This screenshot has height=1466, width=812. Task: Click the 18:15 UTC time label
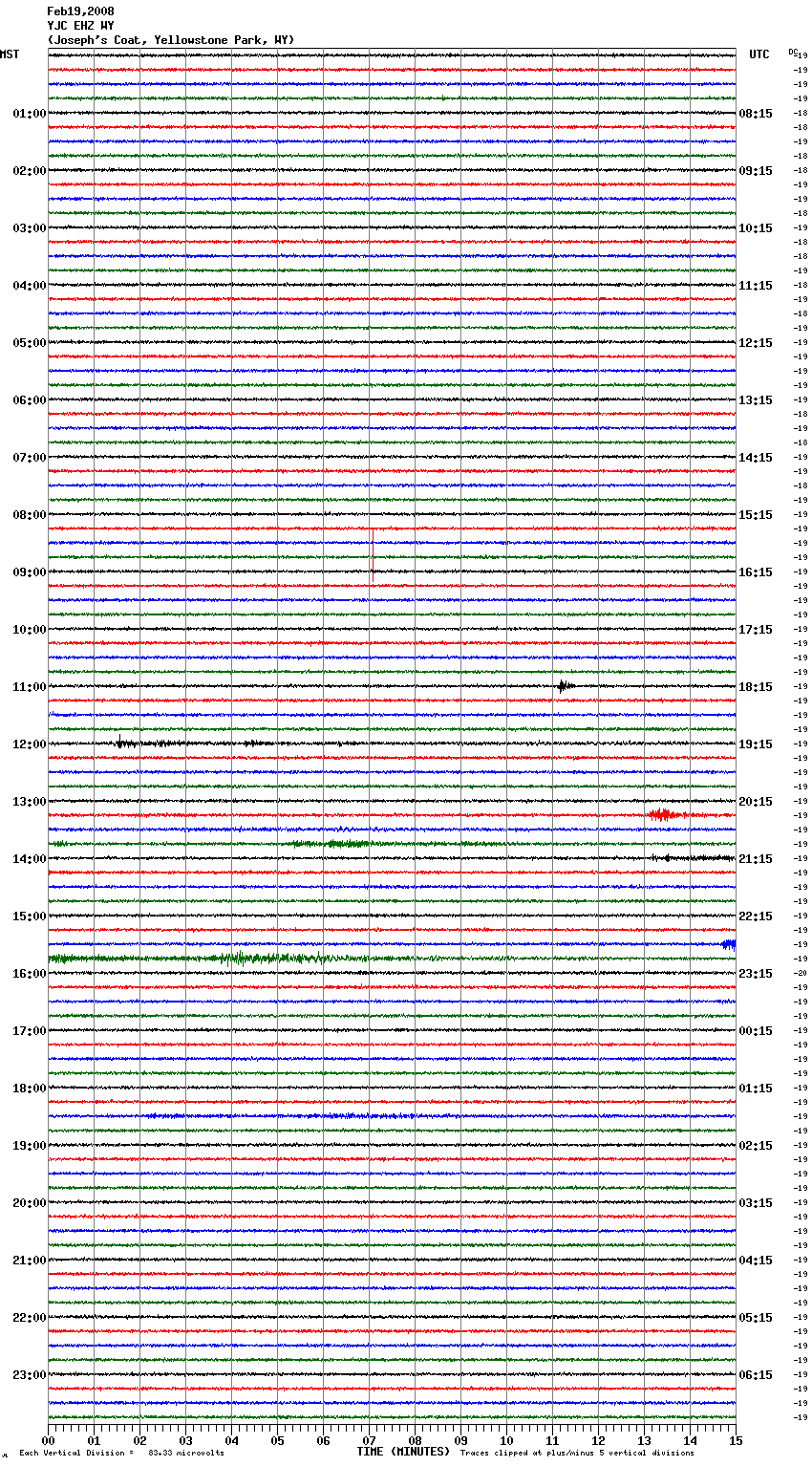[756, 687]
